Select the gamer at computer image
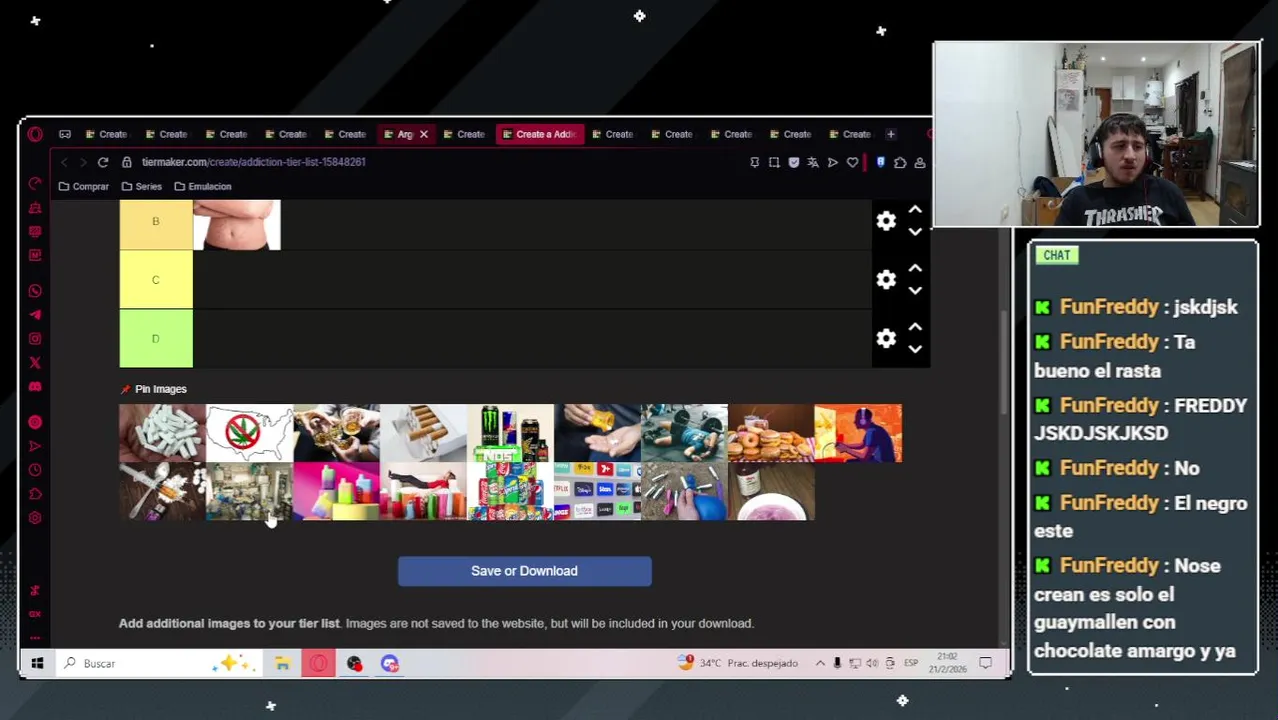Screen dimensions: 1278x720 pos(858,433)
